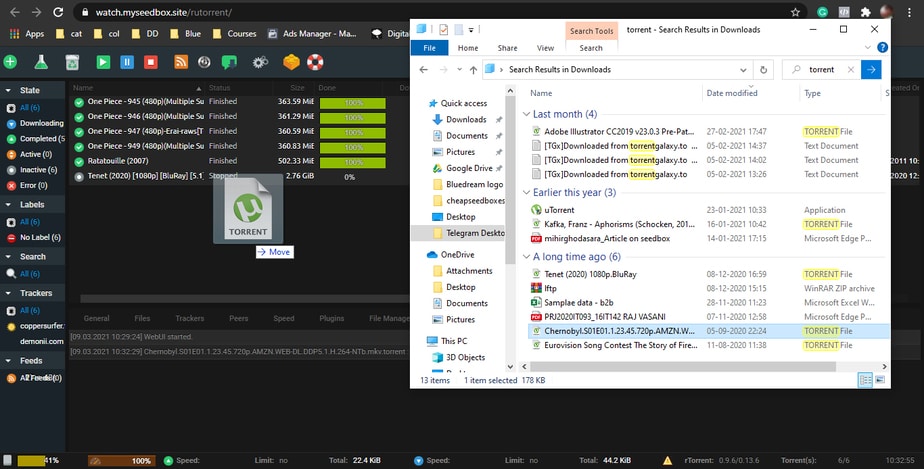924x469 pixels.
Task: Collapse the 'Last month (4)' group
Action: [526, 114]
